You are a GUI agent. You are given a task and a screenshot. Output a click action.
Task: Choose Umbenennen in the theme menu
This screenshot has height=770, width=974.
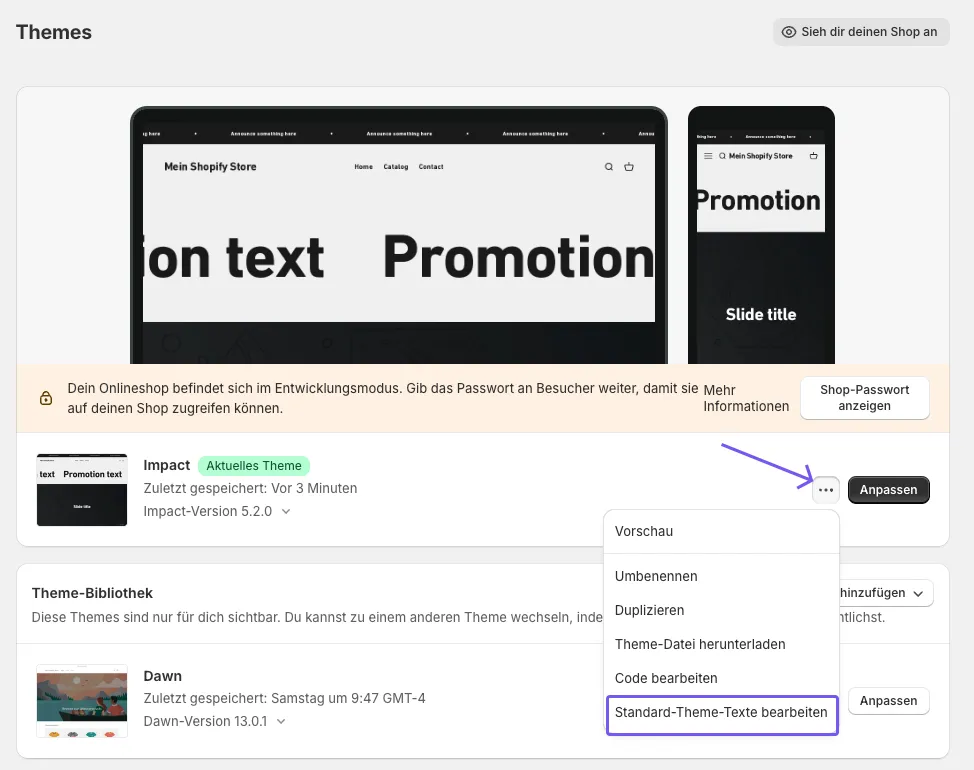(x=721, y=576)
